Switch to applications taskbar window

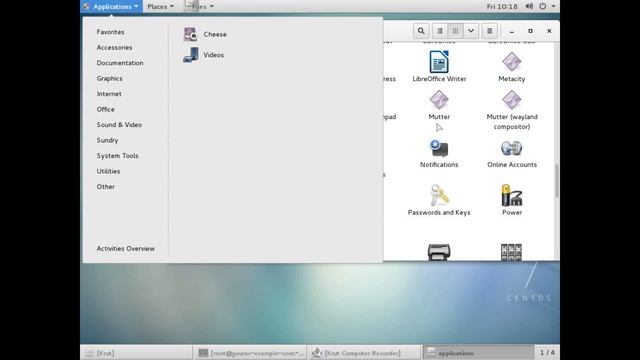tap(478, 353)
